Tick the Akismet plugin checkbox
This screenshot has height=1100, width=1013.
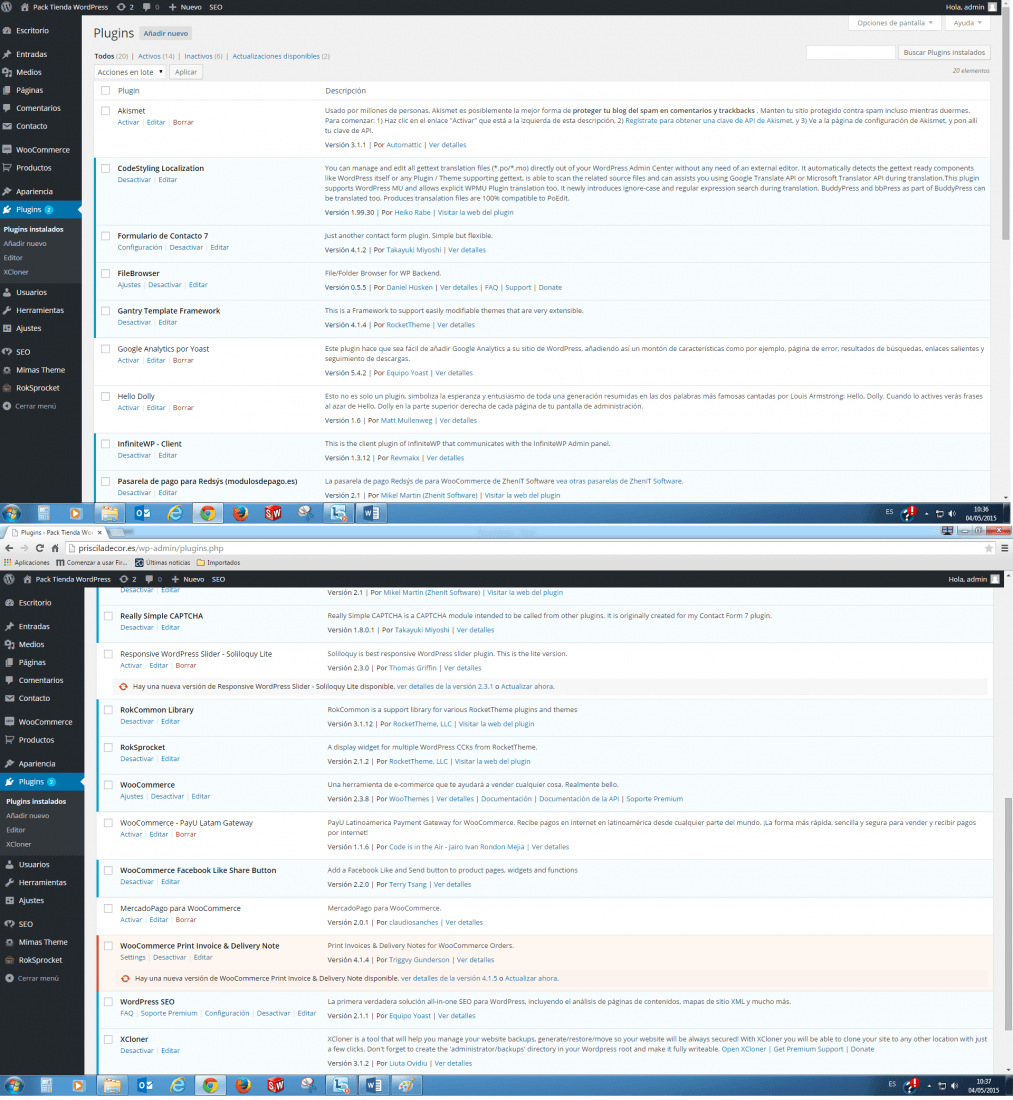click(x=105, y=111)
